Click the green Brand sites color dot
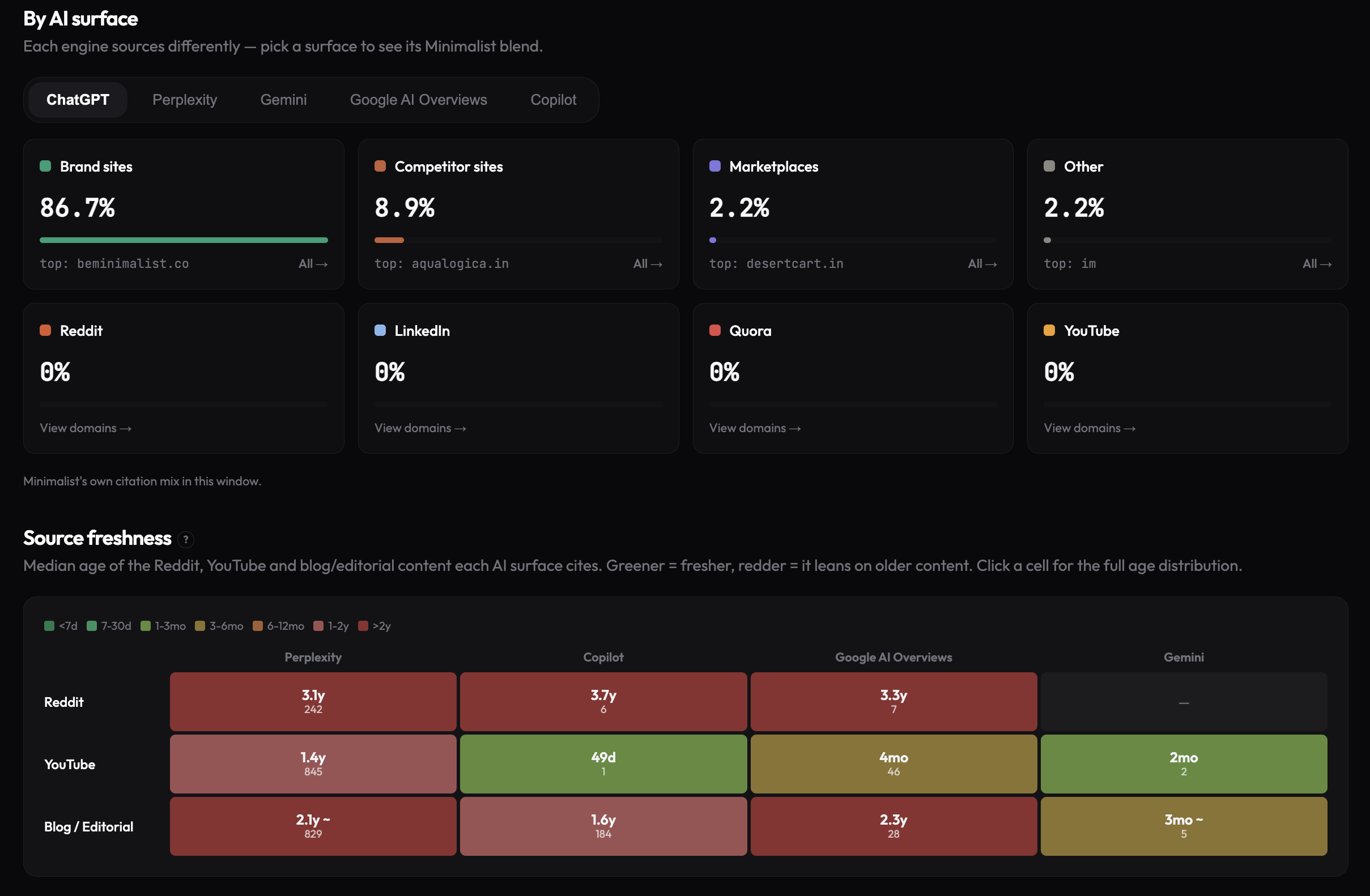The image size is (1370, 896). [x=45, y=167]
